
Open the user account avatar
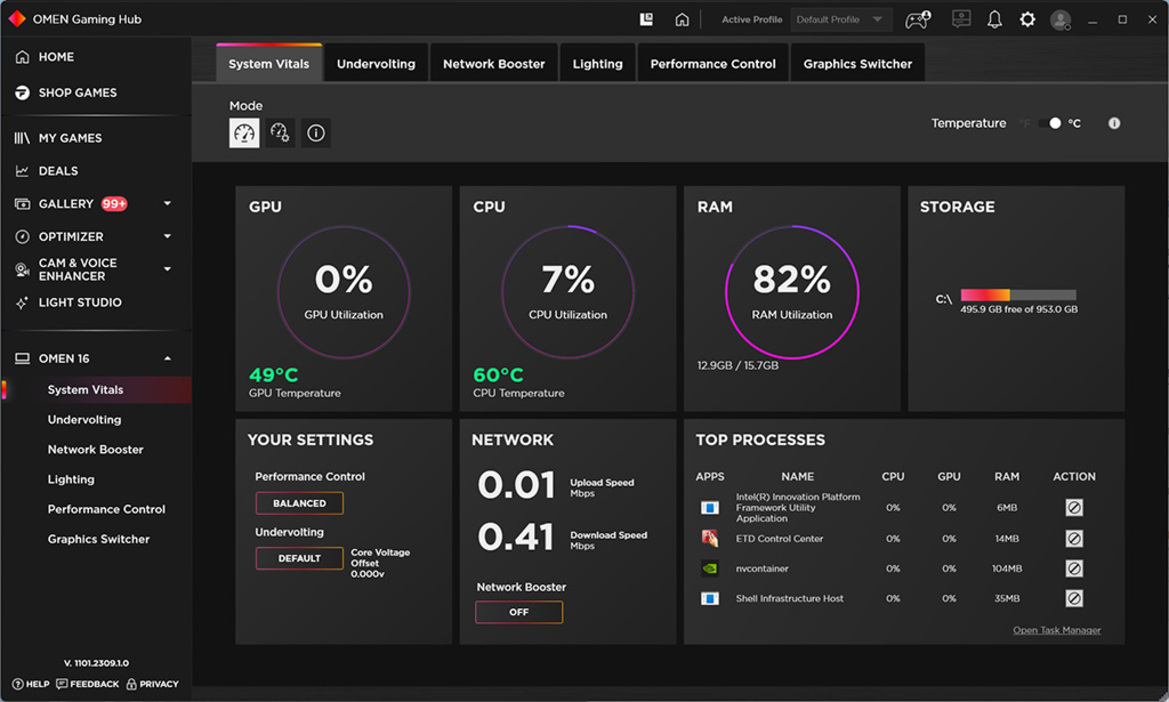pos(1060,19)
